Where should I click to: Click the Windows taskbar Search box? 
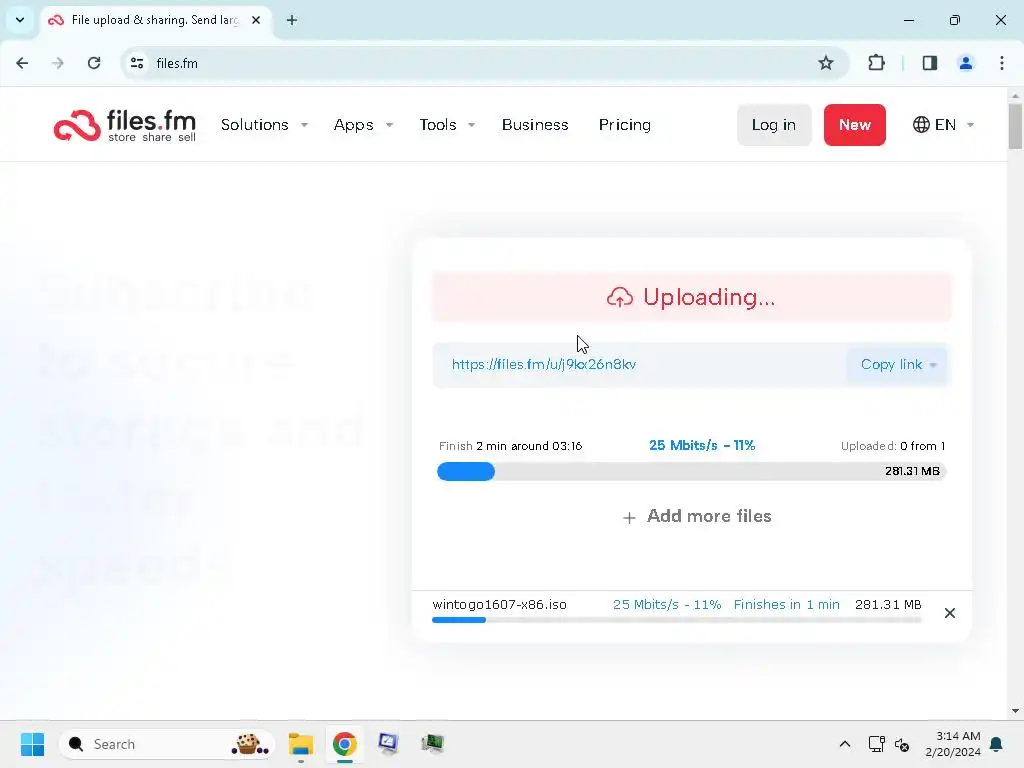(167, 744)
